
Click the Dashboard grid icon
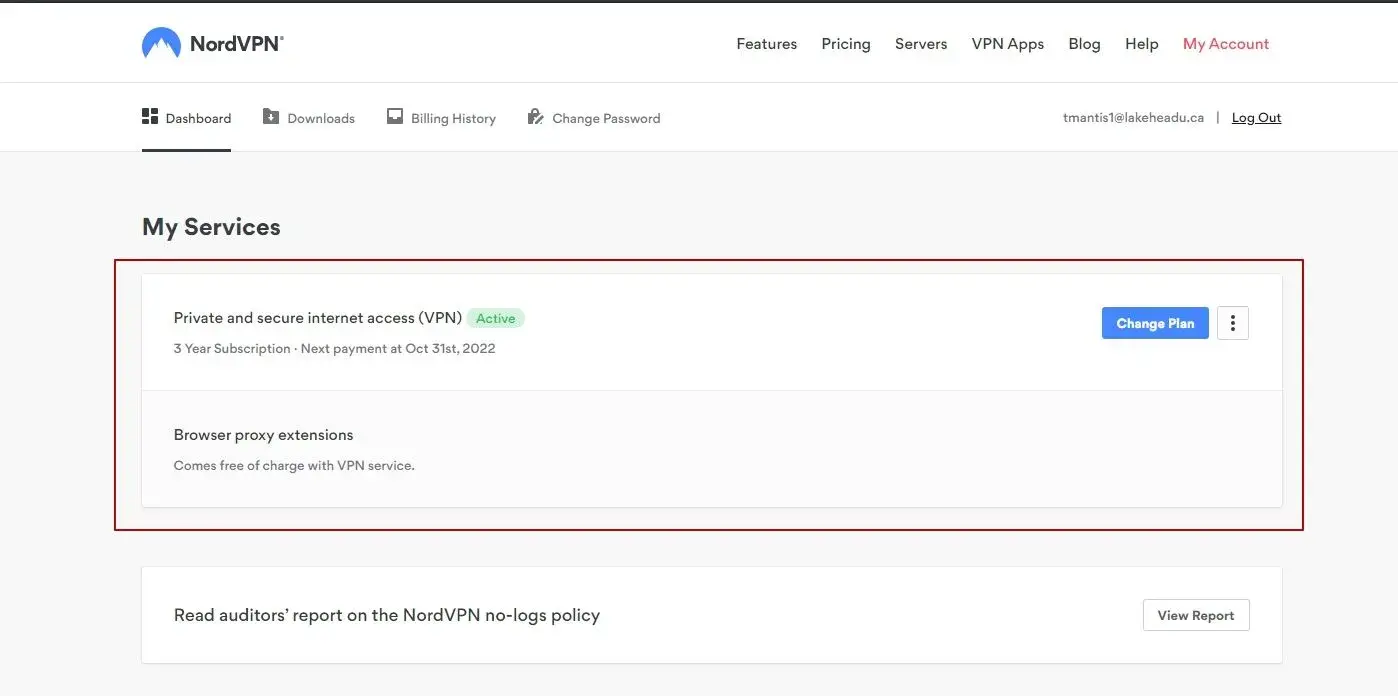pyautogui.click(x=150, y=117)
